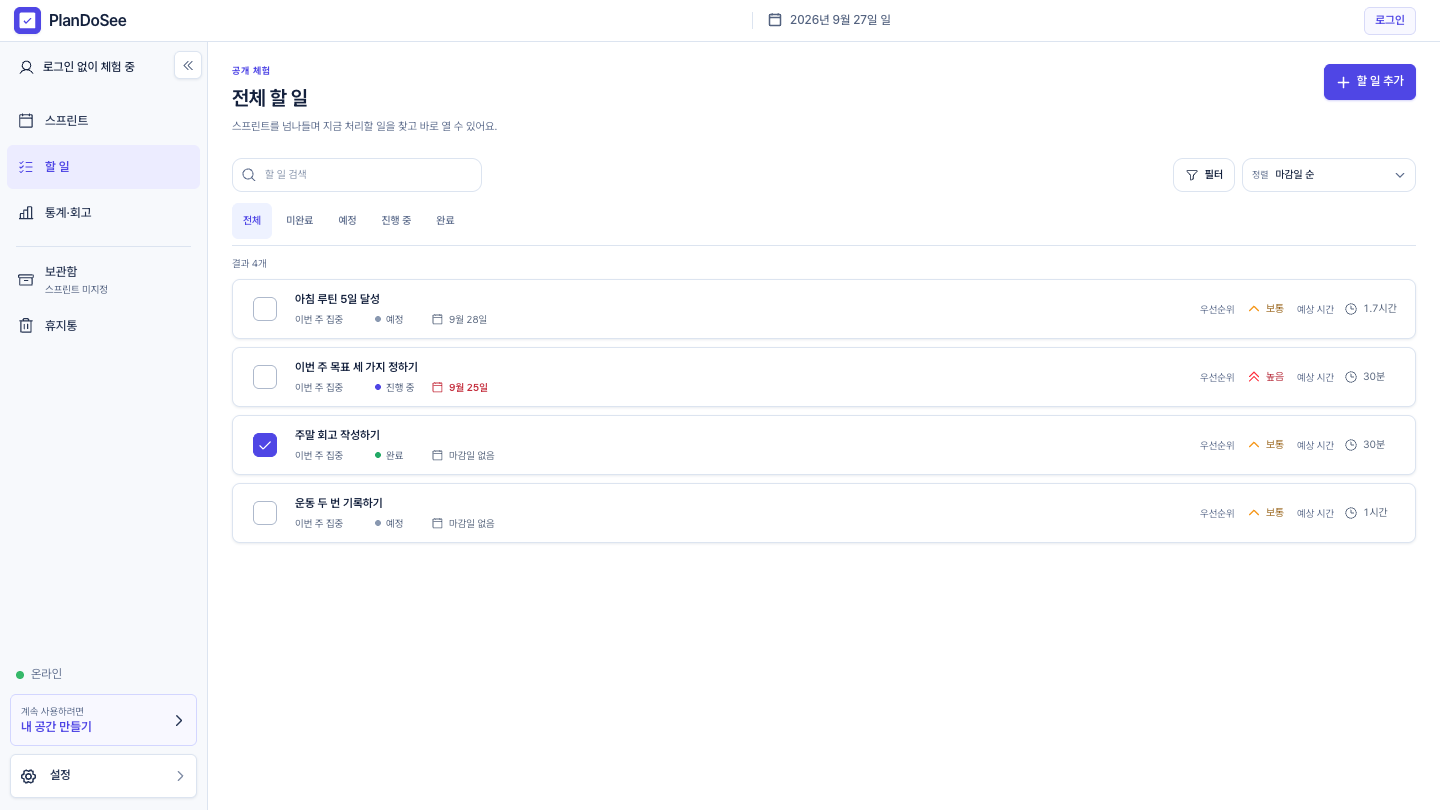Switch to the 예정 tab
Viewport: 1440px width, 810px height.
(348, 221)
